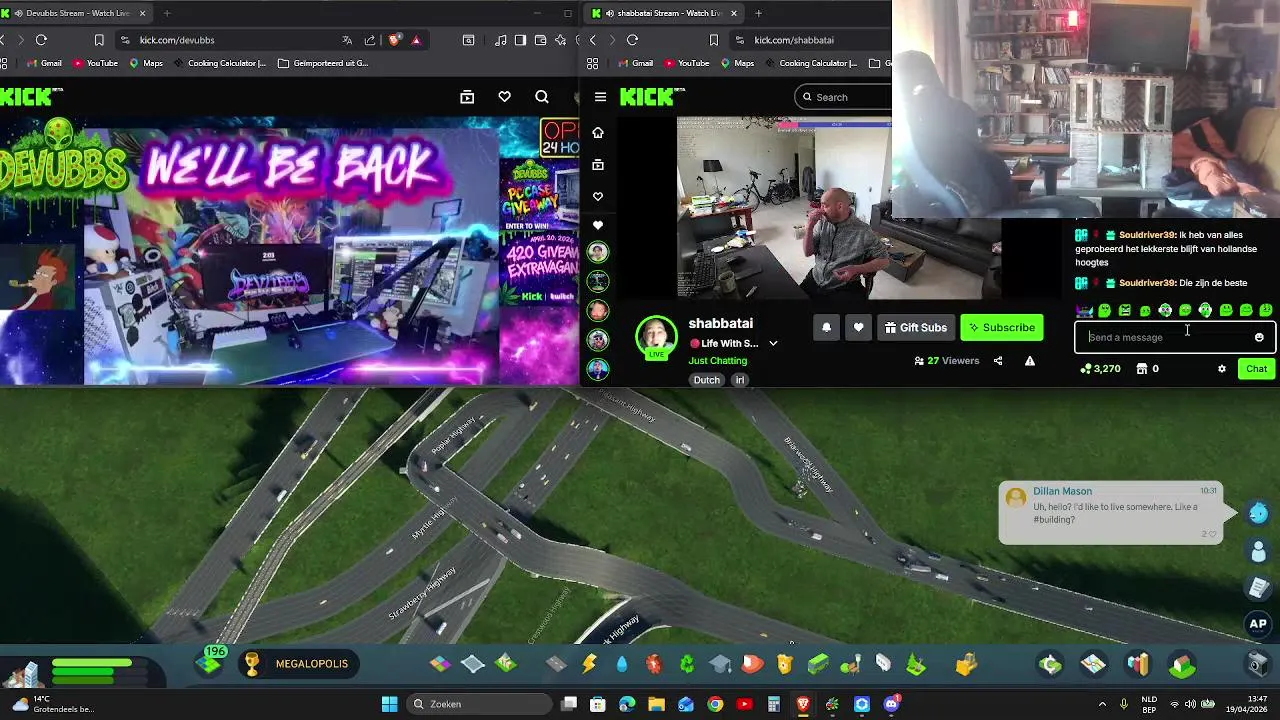Reload the devubbs browser page

tap(41, 40)
